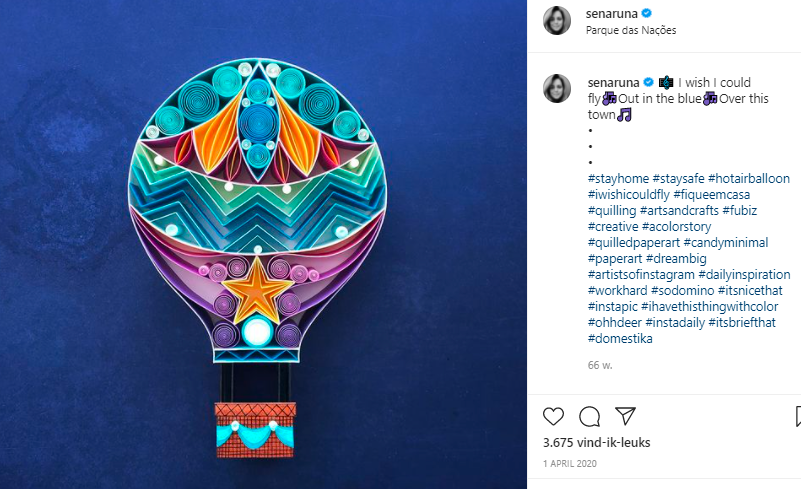Open the header profile picture avatar

point(557,20)
